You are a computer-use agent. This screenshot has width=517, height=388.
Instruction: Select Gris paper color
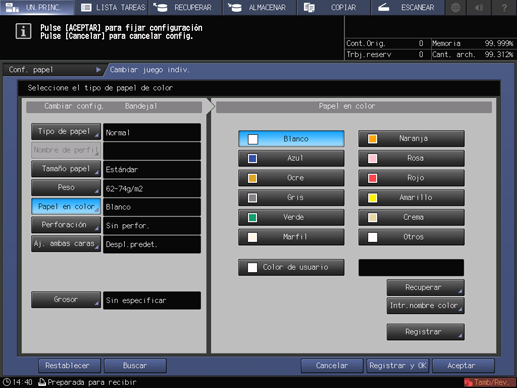pos(291,198)
